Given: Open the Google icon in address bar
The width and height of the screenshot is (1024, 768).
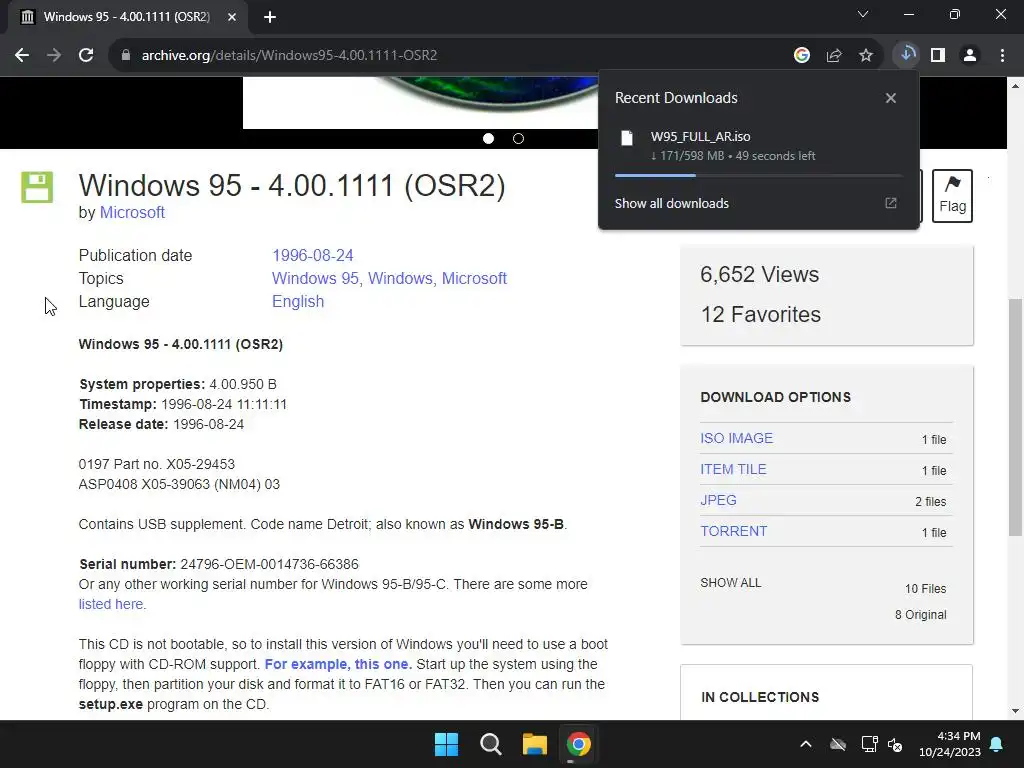Looking at the screenshot, I should point(801,55).
